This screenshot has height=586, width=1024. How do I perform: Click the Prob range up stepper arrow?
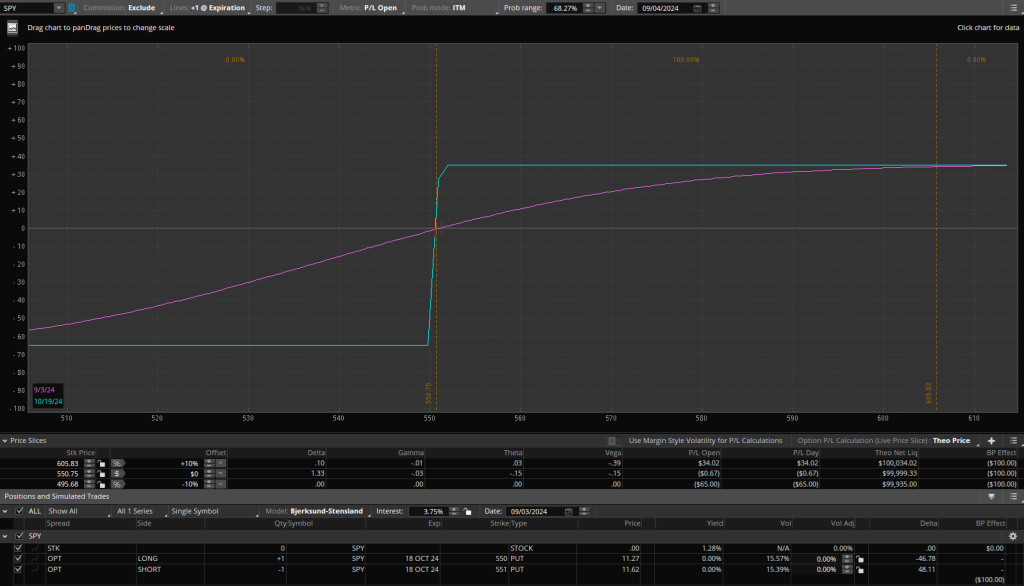coord(588,4)
